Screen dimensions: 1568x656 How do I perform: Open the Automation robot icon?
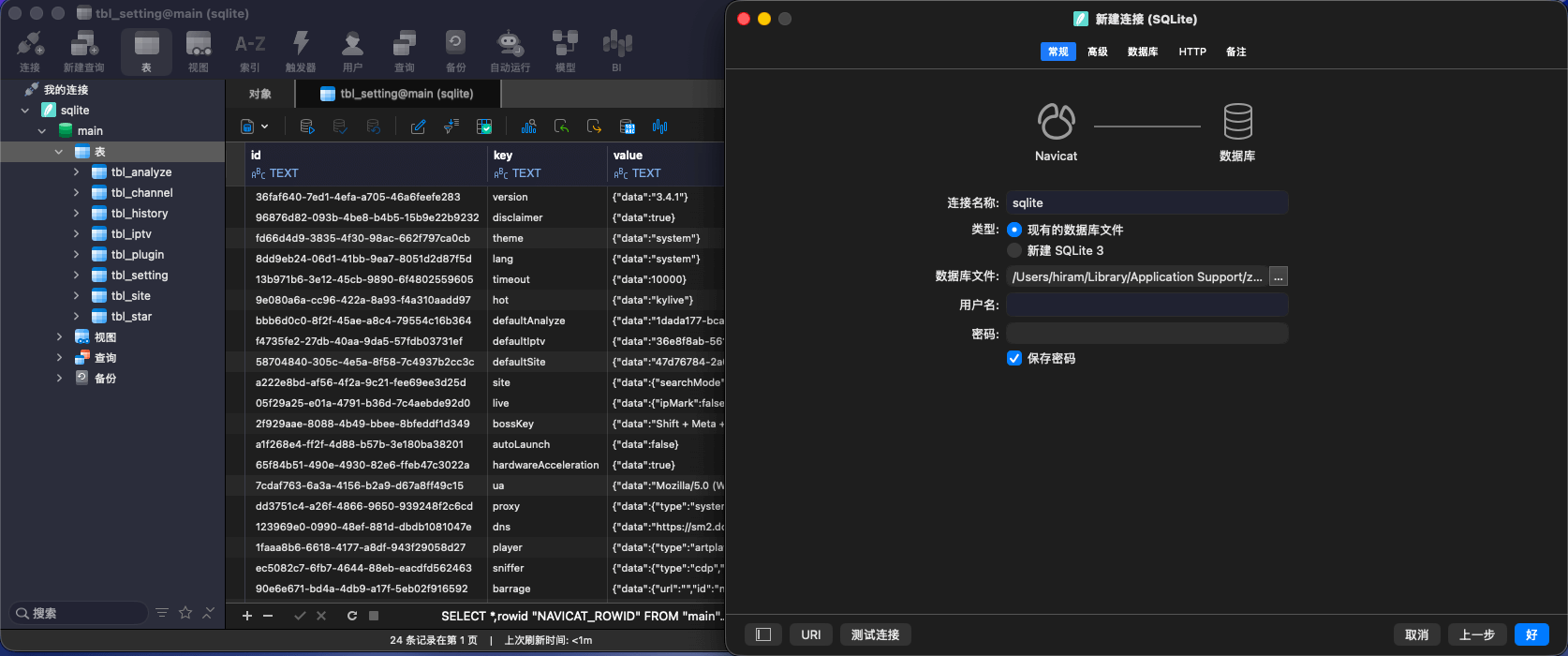510,51
